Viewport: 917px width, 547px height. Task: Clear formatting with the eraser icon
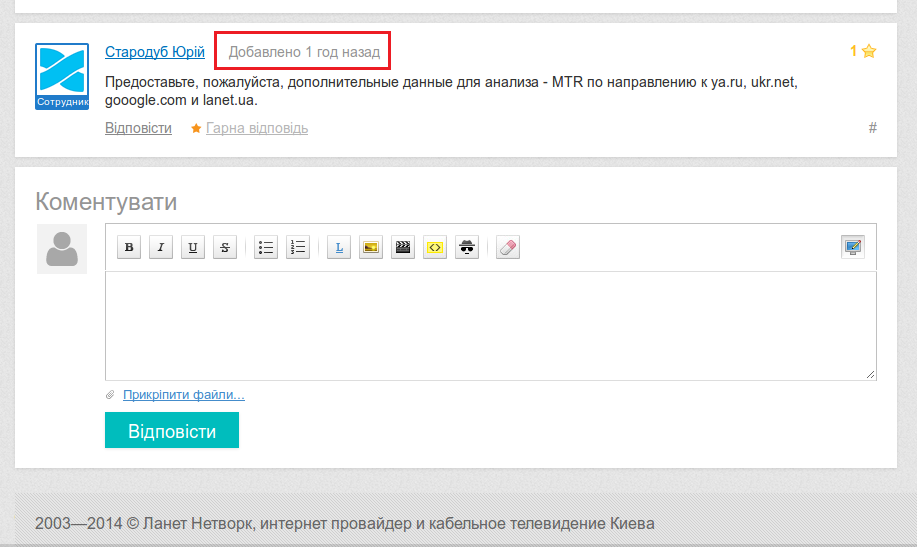(x=508, y=248)
